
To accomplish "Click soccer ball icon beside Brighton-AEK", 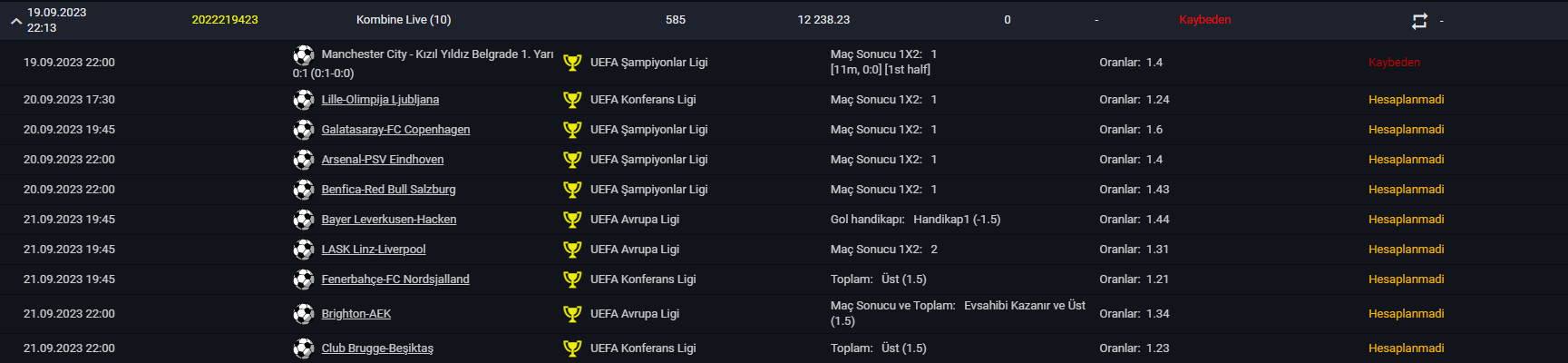I will [304, 314].
